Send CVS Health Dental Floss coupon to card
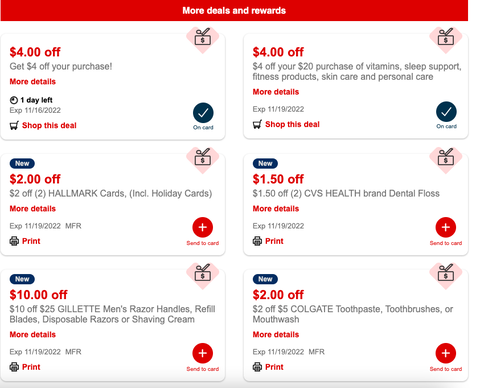Image resolution: width=480 pixels, height=388 pixels. (446, 227)
